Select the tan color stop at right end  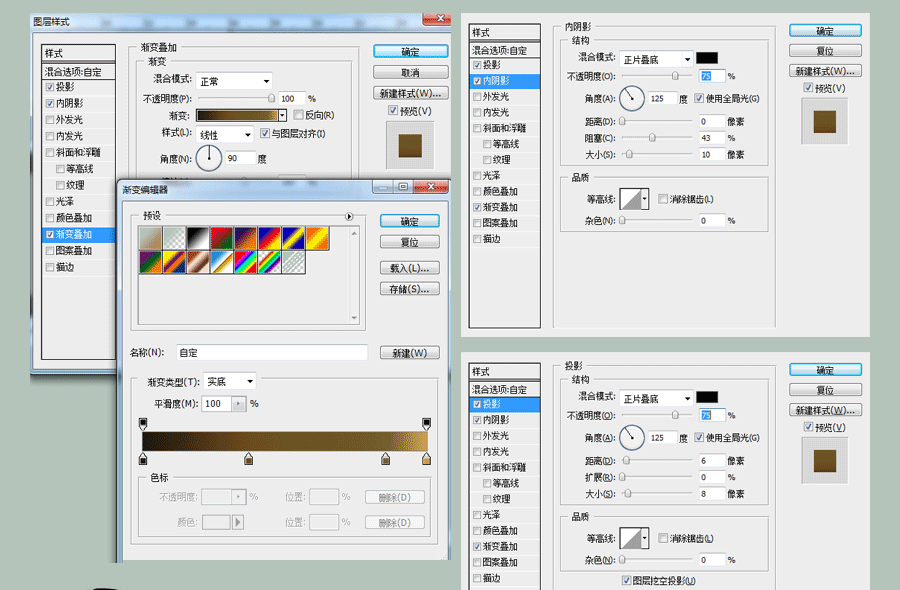(426, 458)
